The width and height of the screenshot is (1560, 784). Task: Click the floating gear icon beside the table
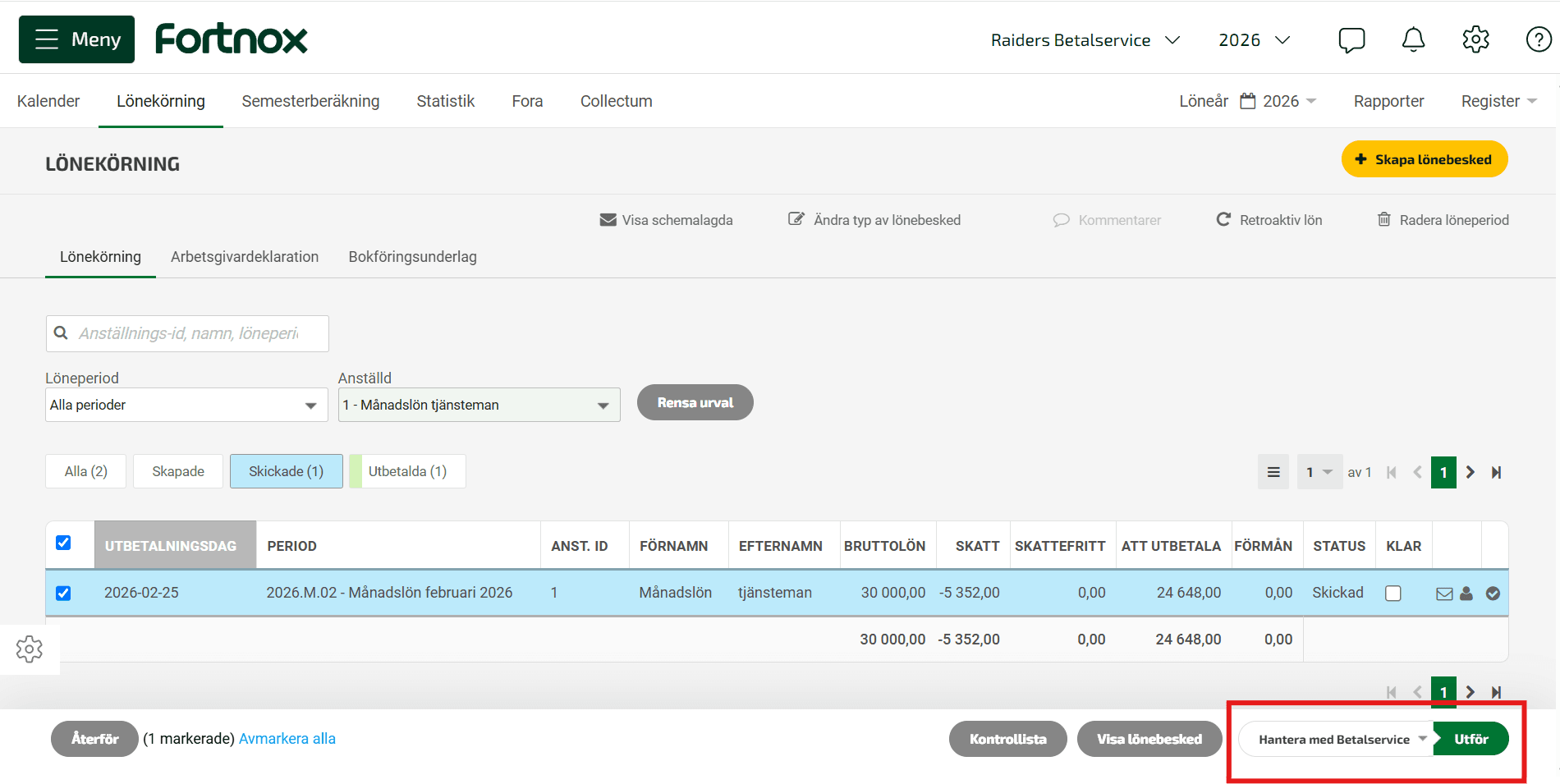[x=30, y=649]
